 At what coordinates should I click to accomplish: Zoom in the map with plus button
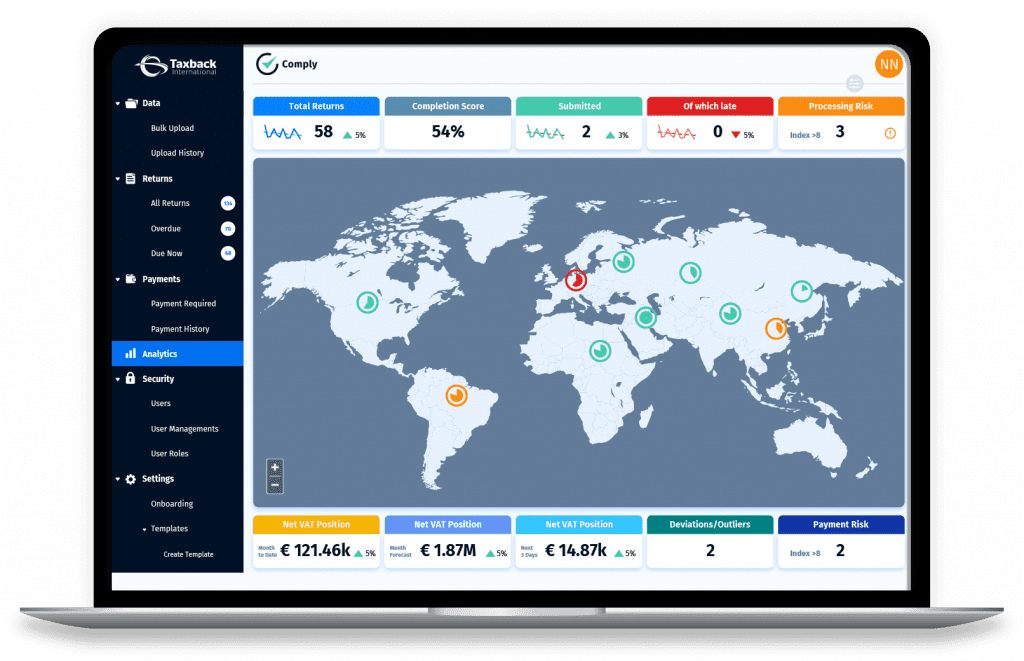coord(275,467)
